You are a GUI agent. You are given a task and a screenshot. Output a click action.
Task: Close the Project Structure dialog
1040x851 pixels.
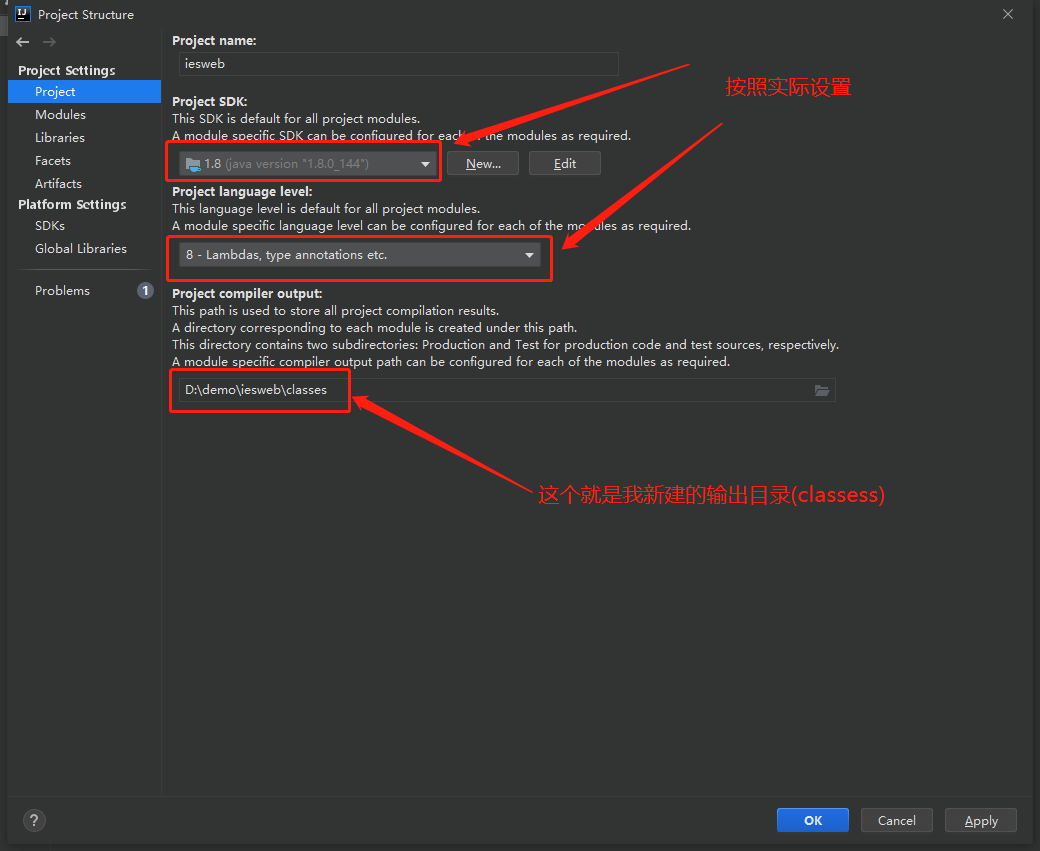1008,14
